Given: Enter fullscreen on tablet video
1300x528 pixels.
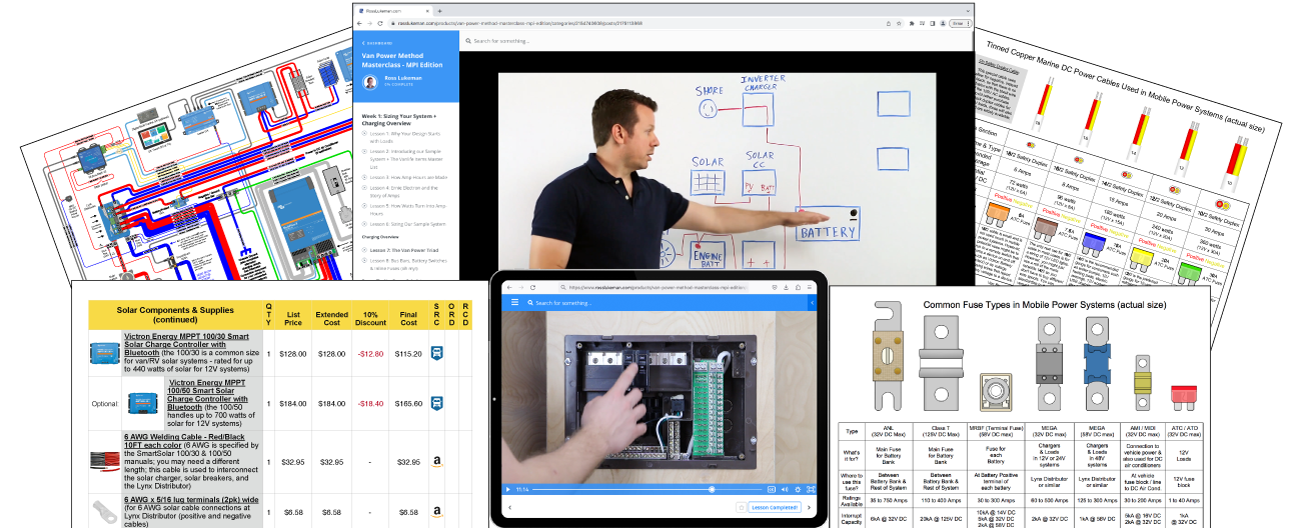Looking at the screenshot, I should pyautogui.click(x=810, y=489).
